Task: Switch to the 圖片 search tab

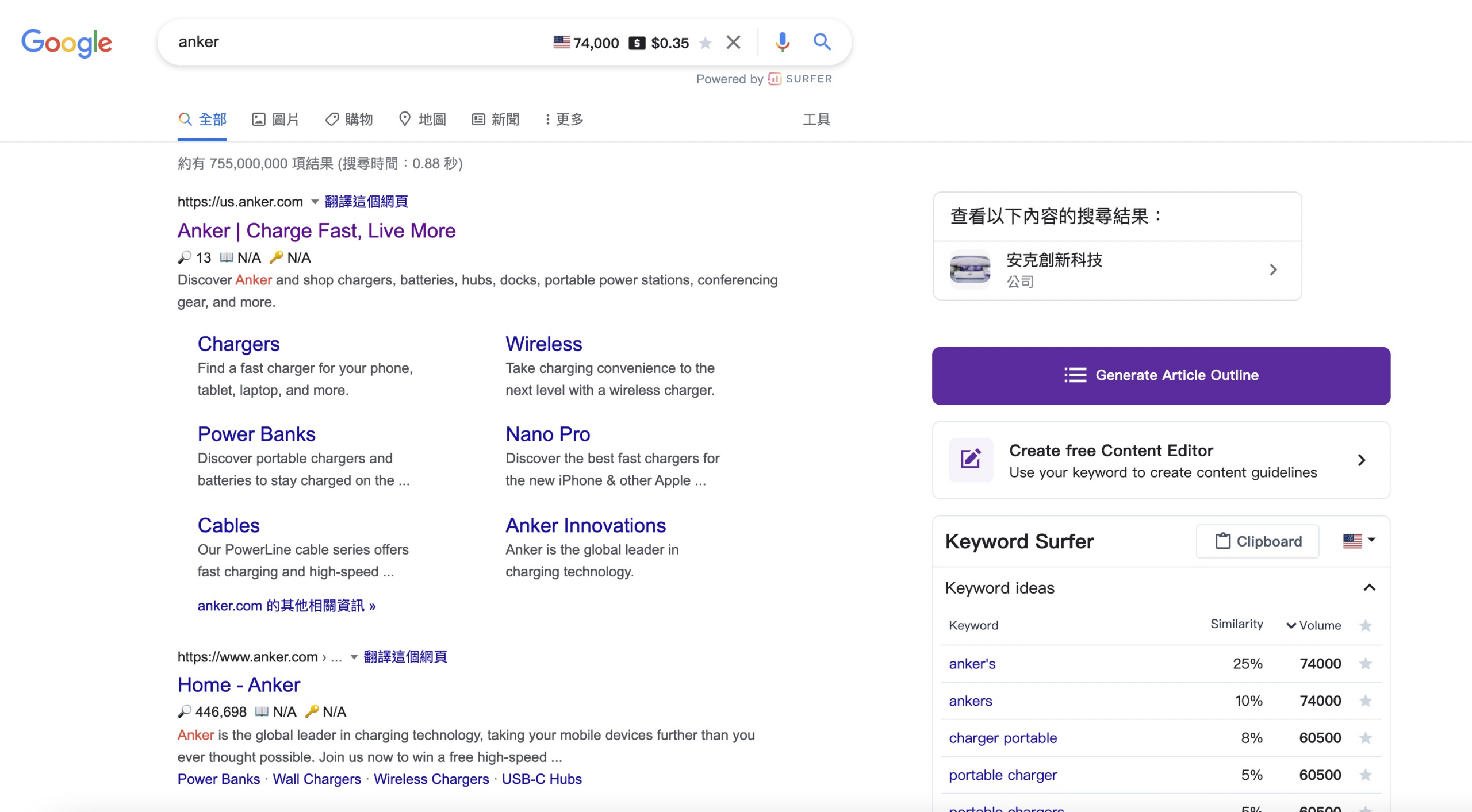Action: click(x=277, y=119)
